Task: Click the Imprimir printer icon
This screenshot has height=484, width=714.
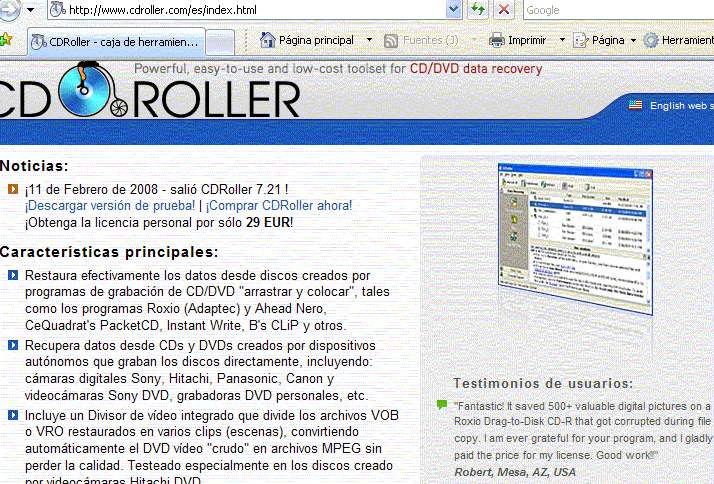Action: pyautogui.click(x=497, y=41)
